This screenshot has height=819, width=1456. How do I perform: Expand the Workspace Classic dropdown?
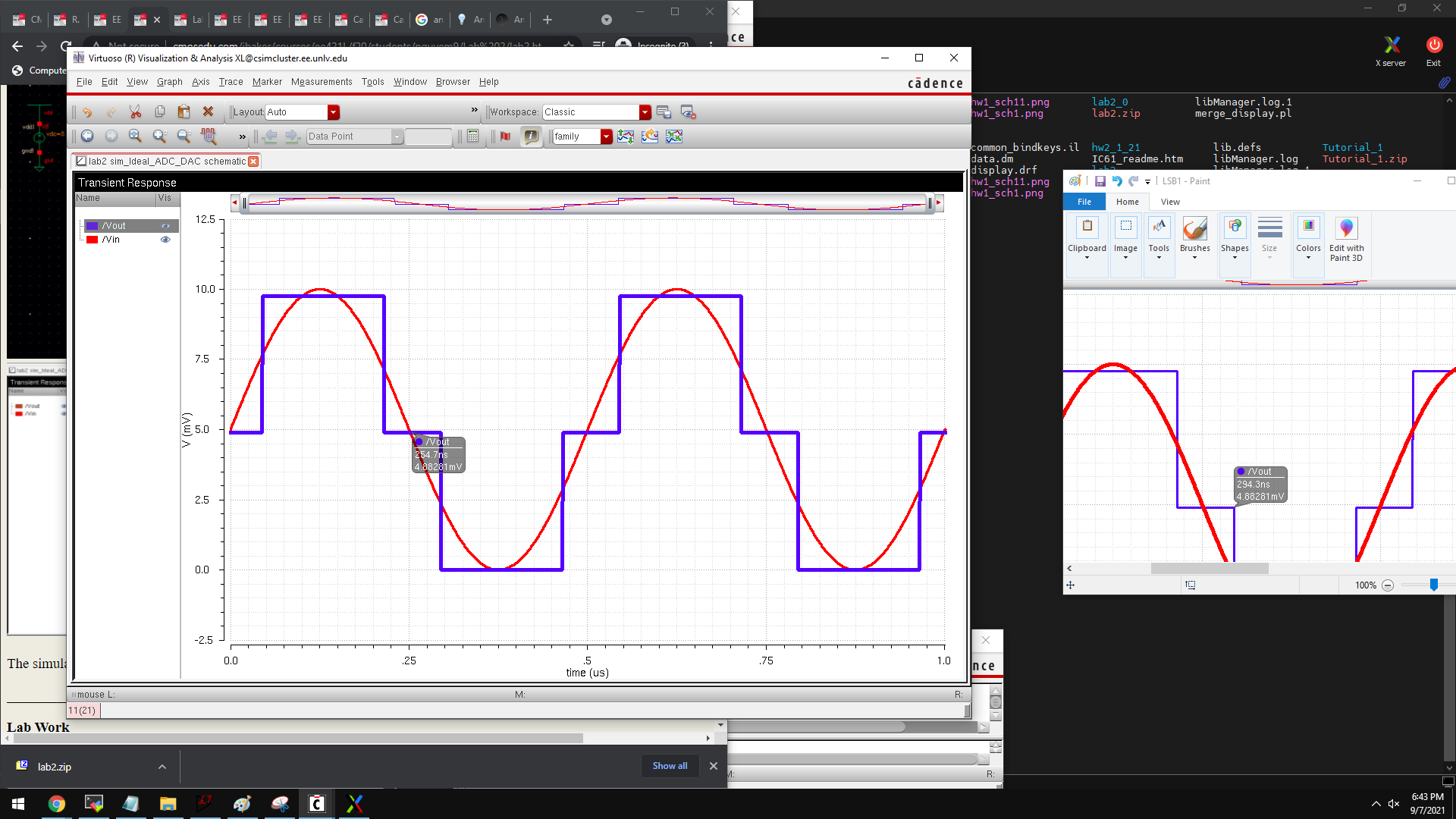coord(645,112)
